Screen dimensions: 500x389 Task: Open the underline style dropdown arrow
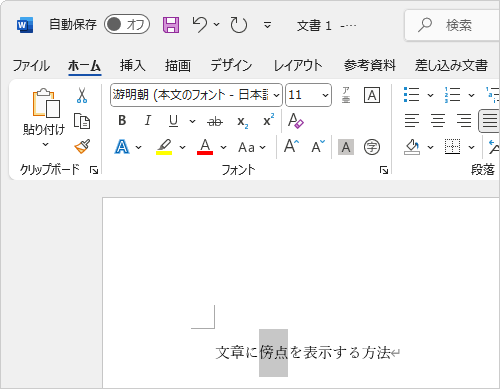tap(192, 121)
